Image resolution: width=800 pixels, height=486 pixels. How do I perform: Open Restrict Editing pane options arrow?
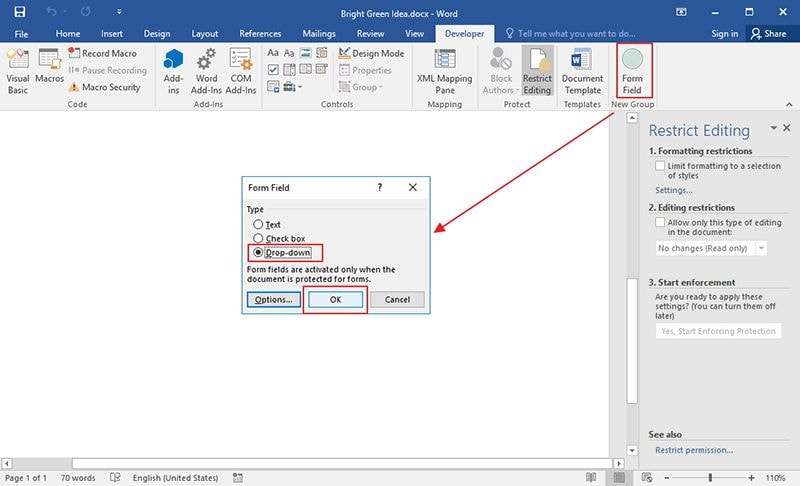pos(773,128)
